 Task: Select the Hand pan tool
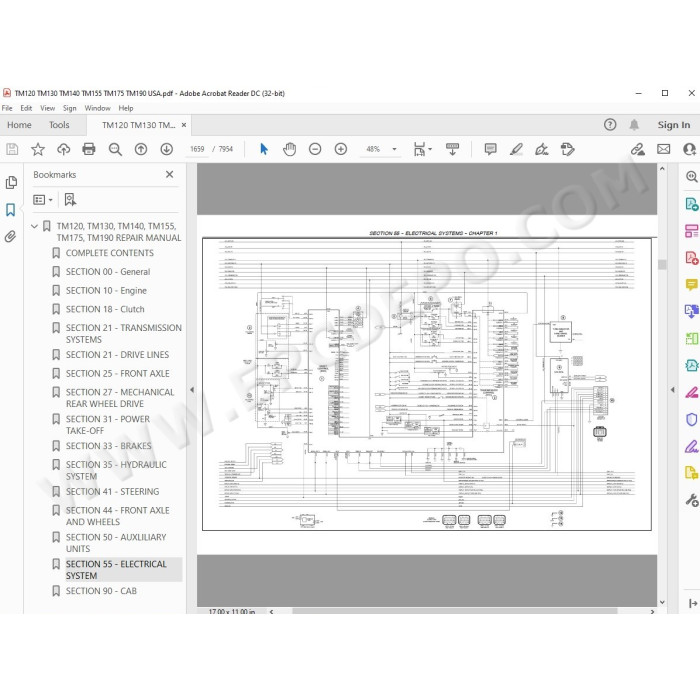(x=289, y=149)
